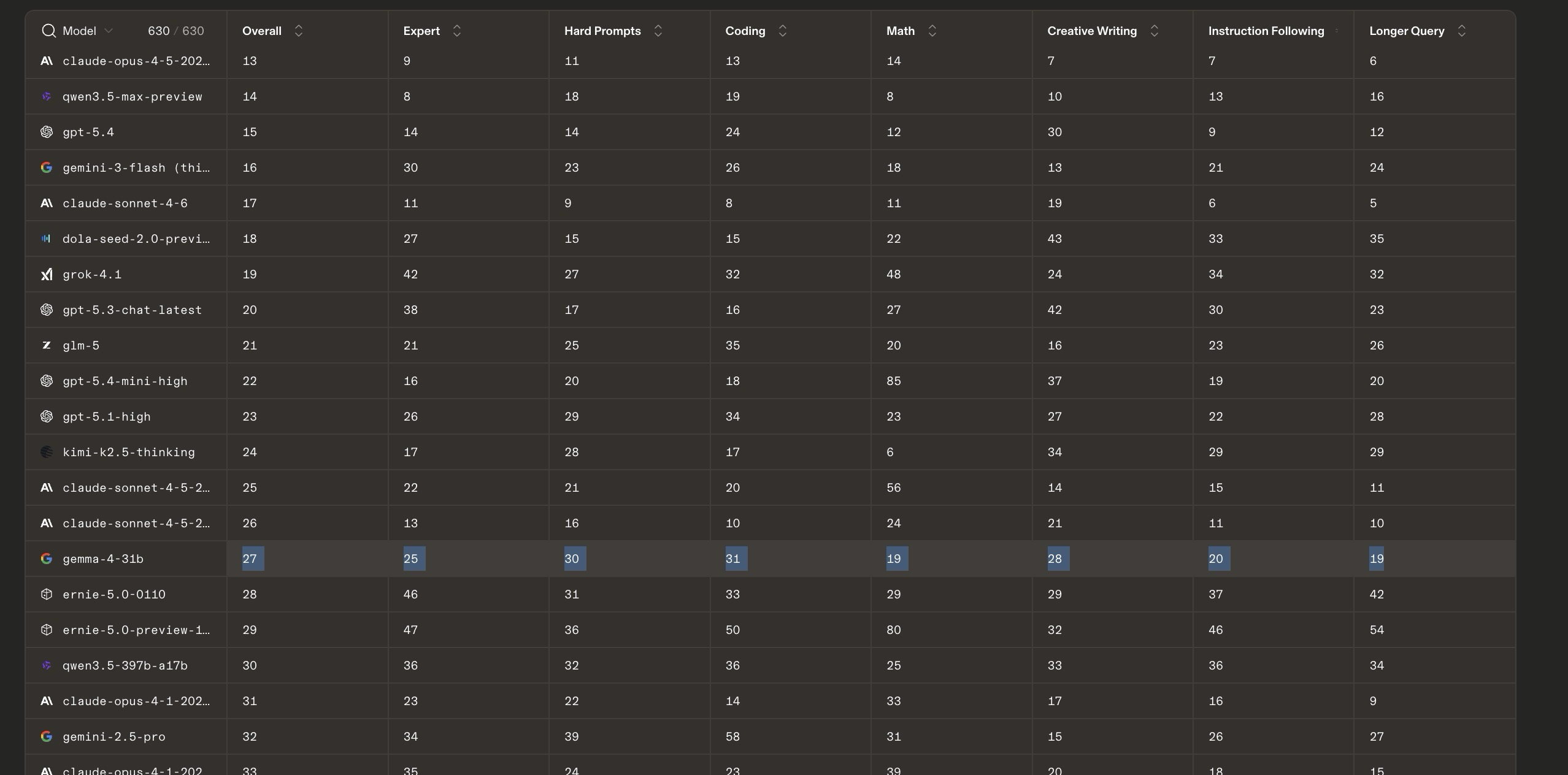Screen dimensions: 1568x775
Task: Click highlighted Overall value 27 in gemma-4-31b row
Action: (x=250, y=559)
